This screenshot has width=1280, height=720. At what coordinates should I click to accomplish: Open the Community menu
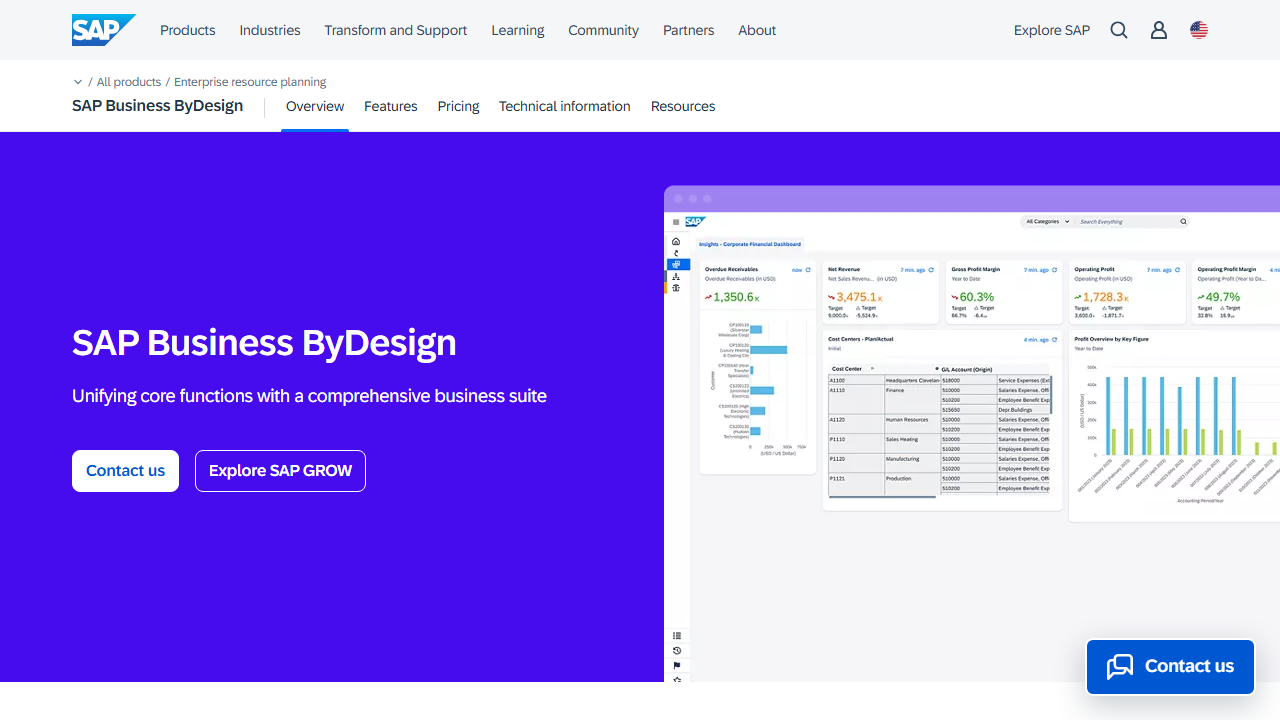point(604,30)
